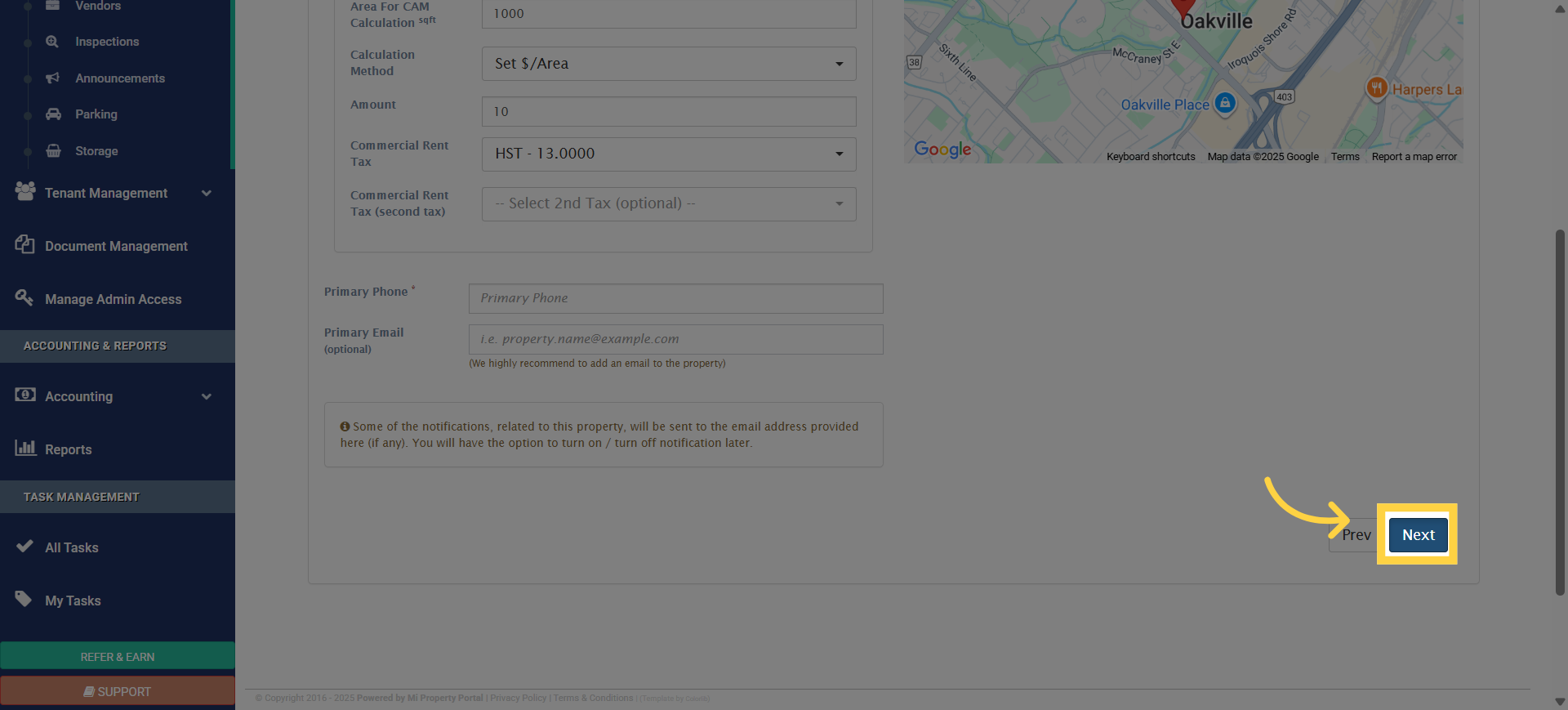Click the Next button
Image resolution: width=1568 pixels, height=710 pixels.
coord(1419,535)
